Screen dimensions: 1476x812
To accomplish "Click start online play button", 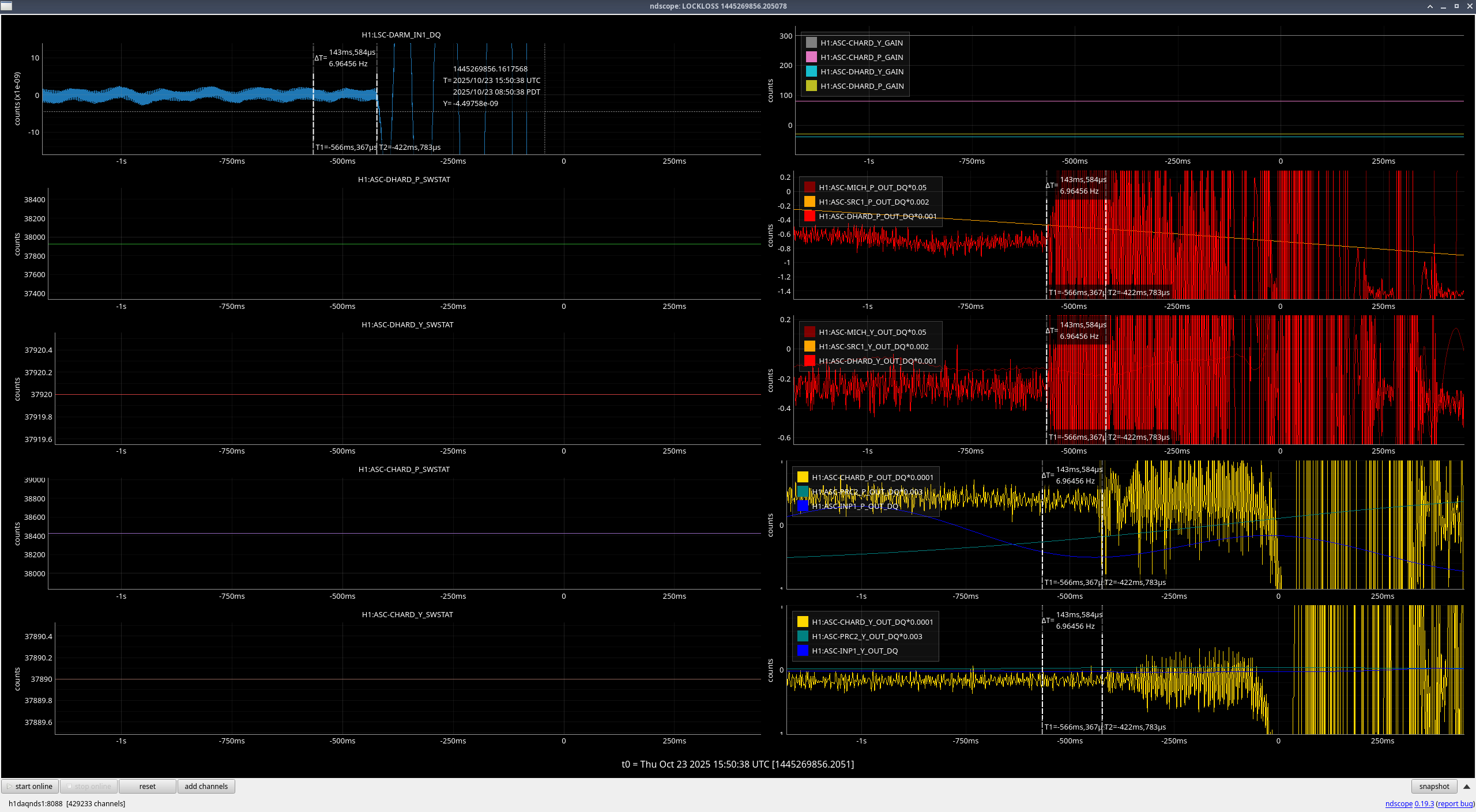I will pos(31,786).
